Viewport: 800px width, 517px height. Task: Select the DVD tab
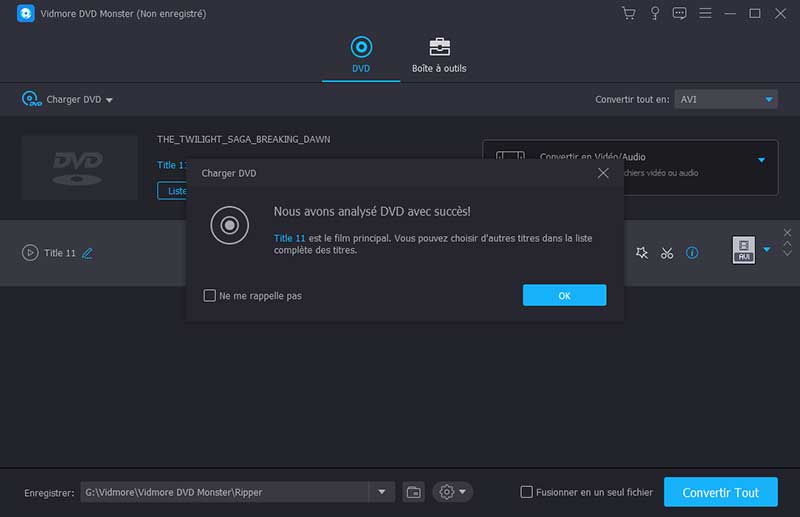click(x=361, y=55)
